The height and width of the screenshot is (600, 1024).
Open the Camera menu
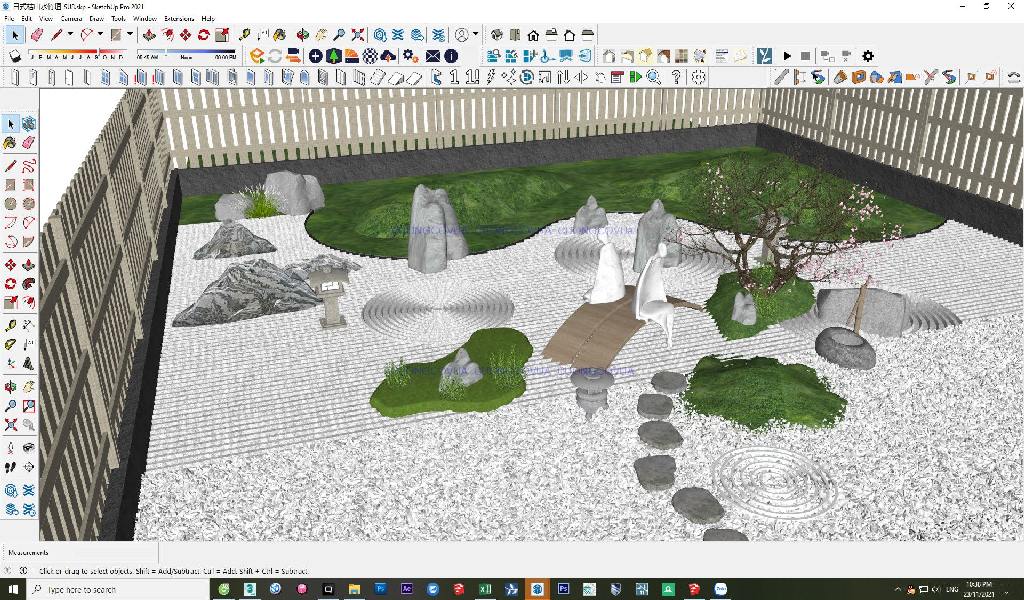[72, 18]
